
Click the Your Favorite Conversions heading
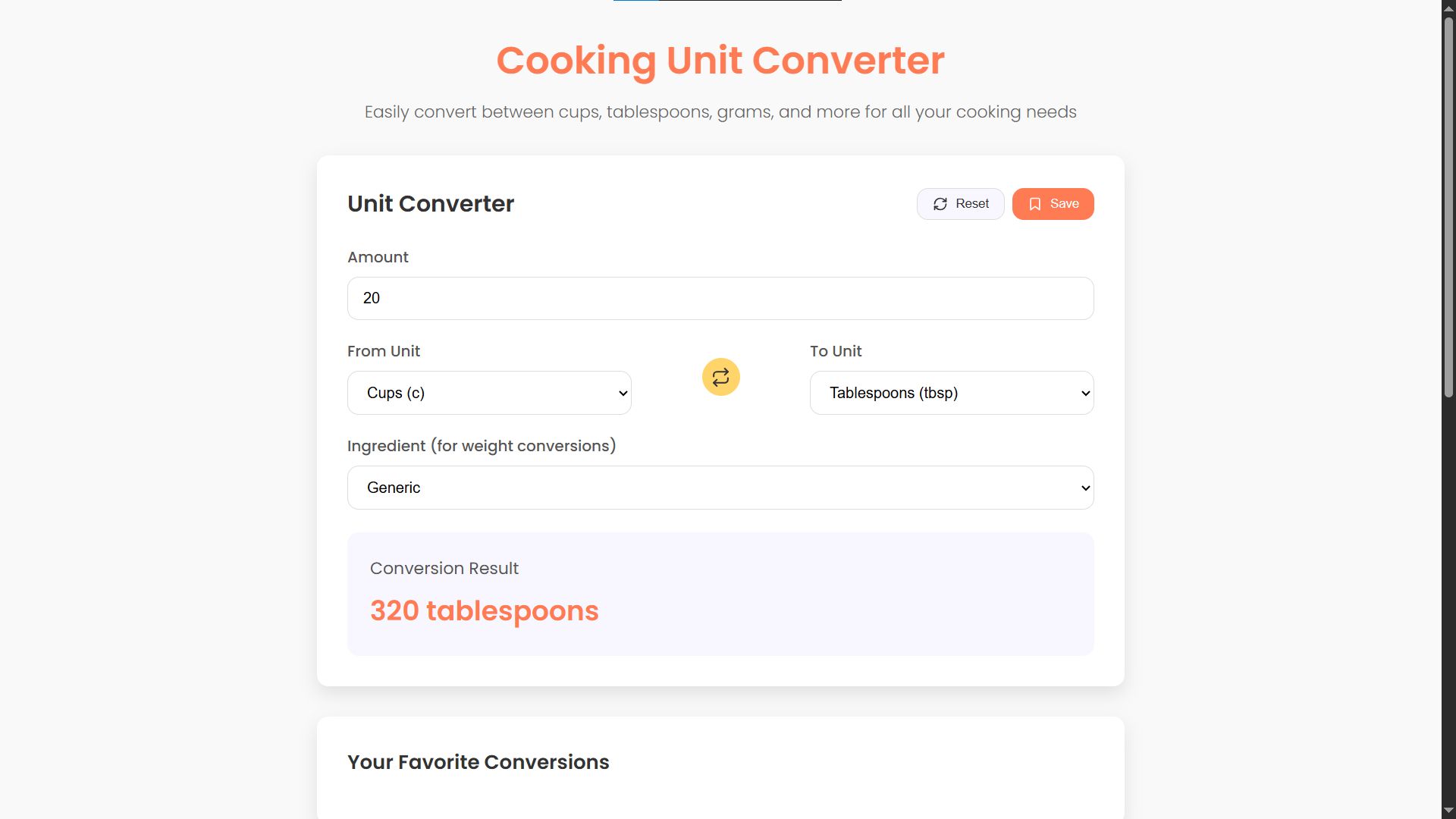478,762
